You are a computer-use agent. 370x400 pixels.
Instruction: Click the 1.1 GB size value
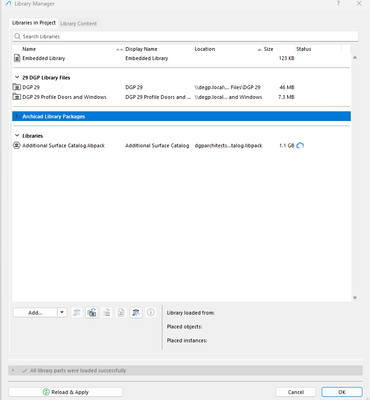point(287,145)
